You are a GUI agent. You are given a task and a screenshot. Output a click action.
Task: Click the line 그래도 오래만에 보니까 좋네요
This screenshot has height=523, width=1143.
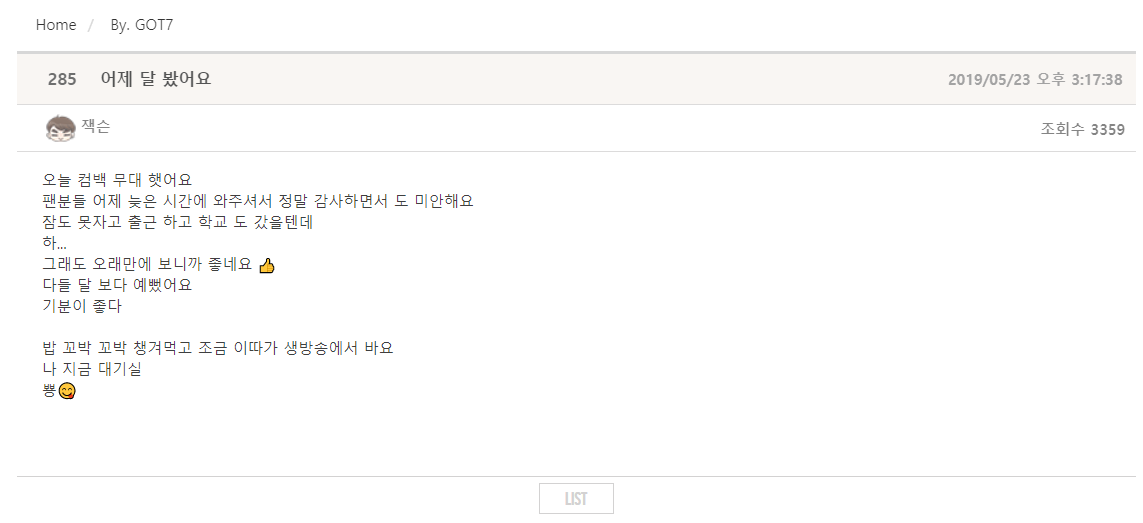[147, 265]
